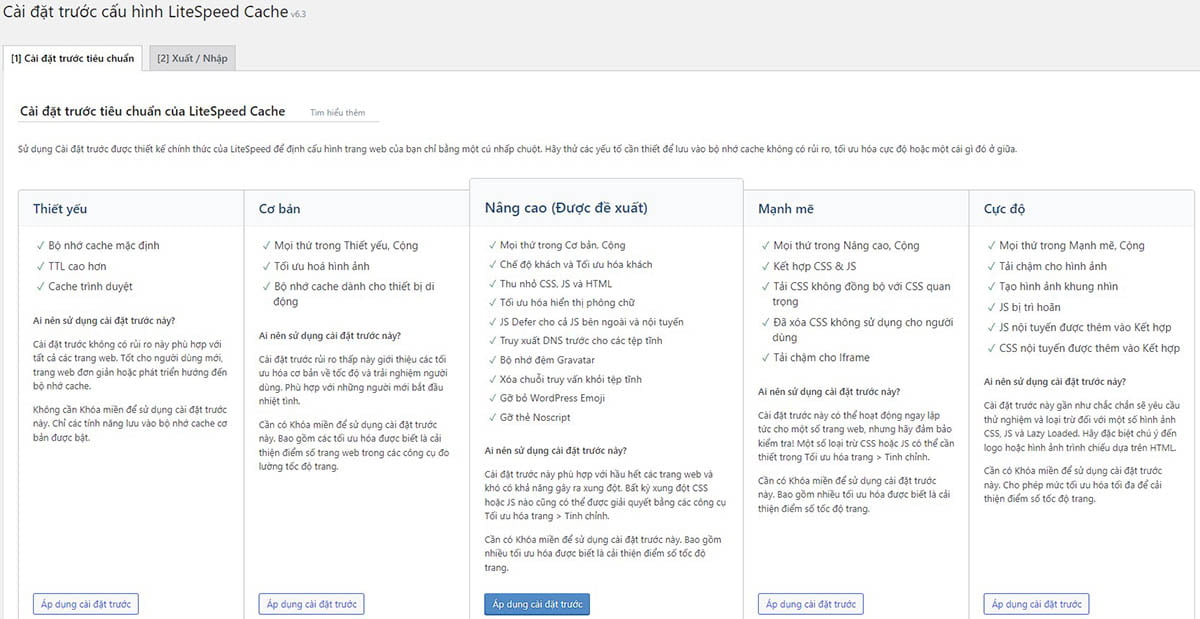1200x619 pixels.
Task: Apply the Mạnh mẽ preset
Action: [811, 604]
